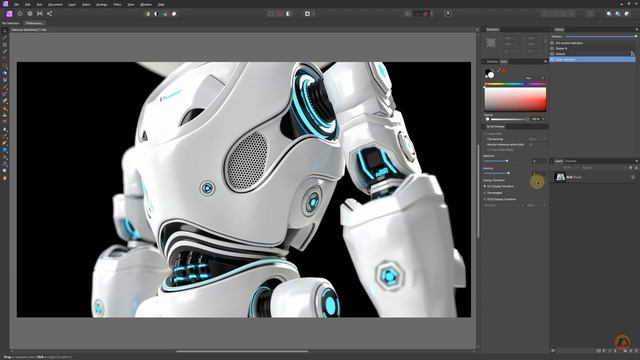The height and width of the screenshot is (360, 640).
Task: Switch to the Liquify Persona icon
Action: [x=20, y=13]
